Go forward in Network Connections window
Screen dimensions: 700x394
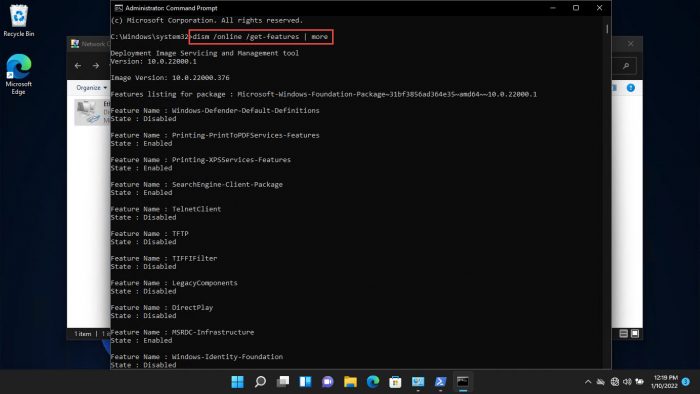click(x=96, y=66)
